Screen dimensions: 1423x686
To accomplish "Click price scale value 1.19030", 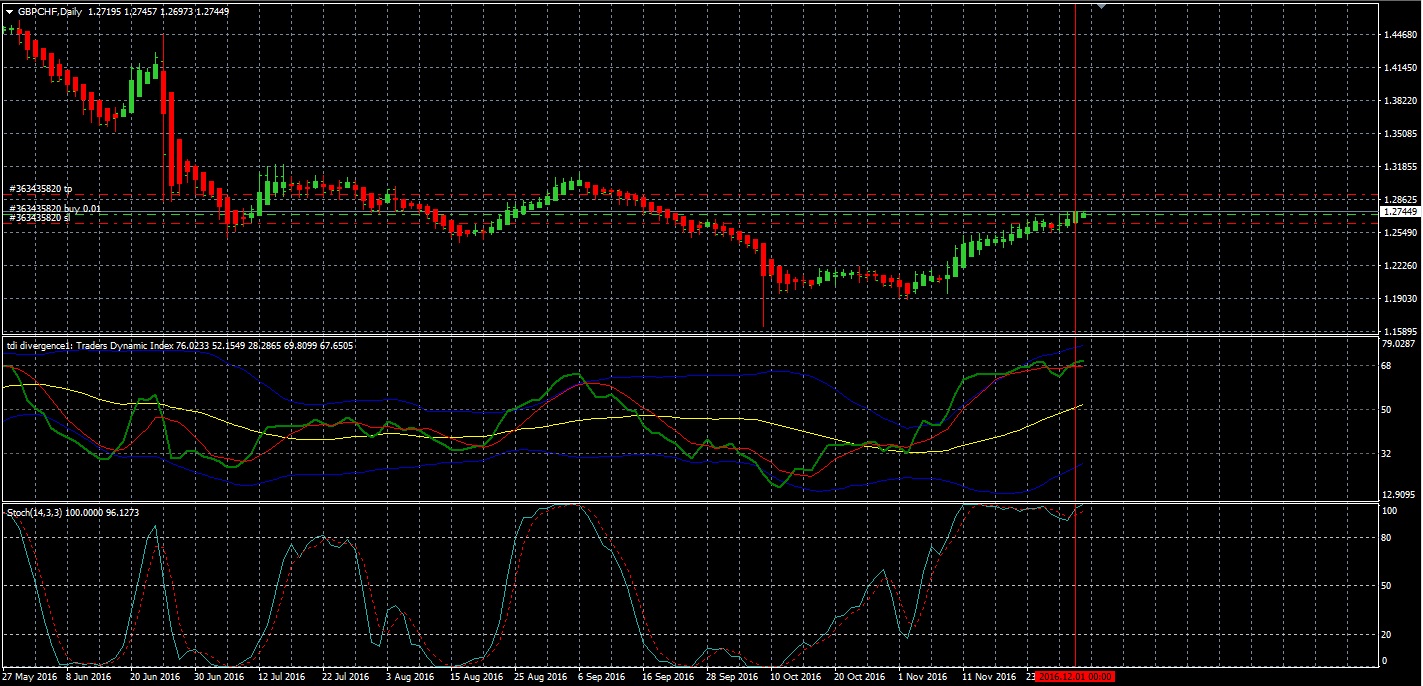I will [x=1401, y=299].
